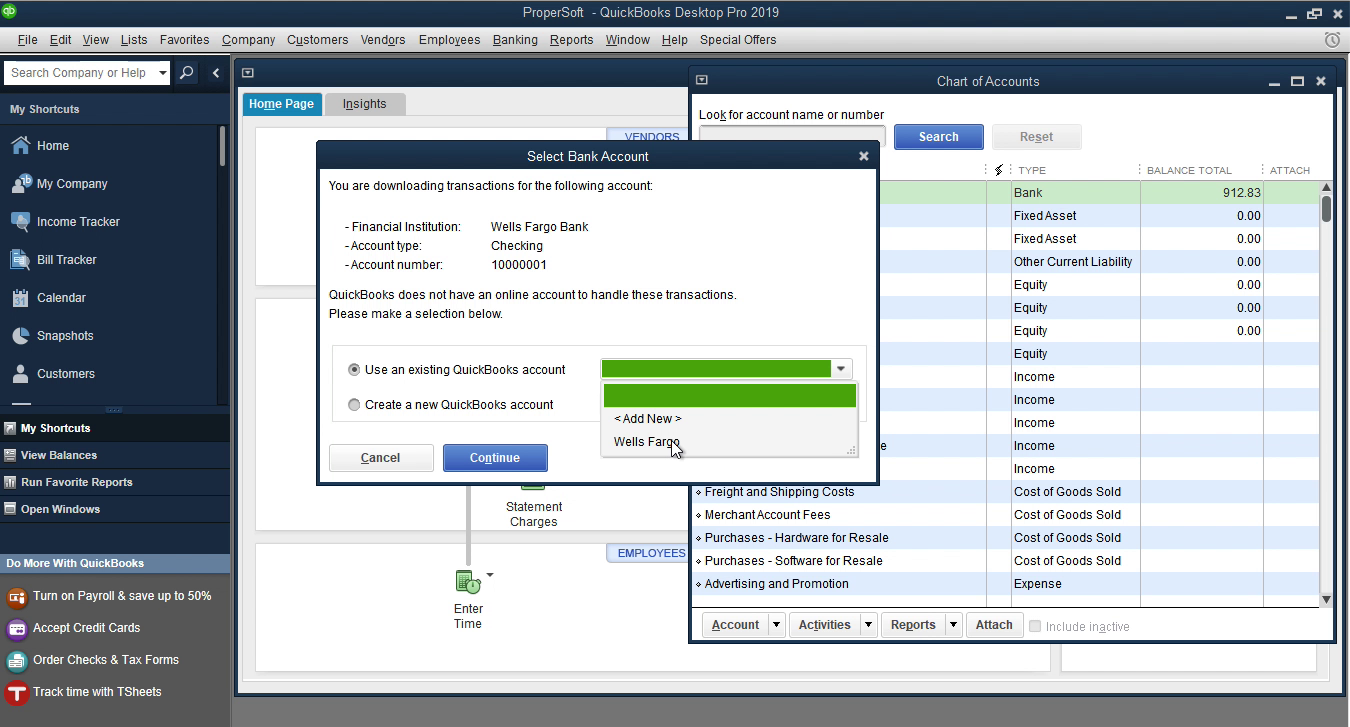The image size is (1350, 727).
Task: Select Advertising and Promotion row
Action: pyautogui.click(x=1007, y=584)
